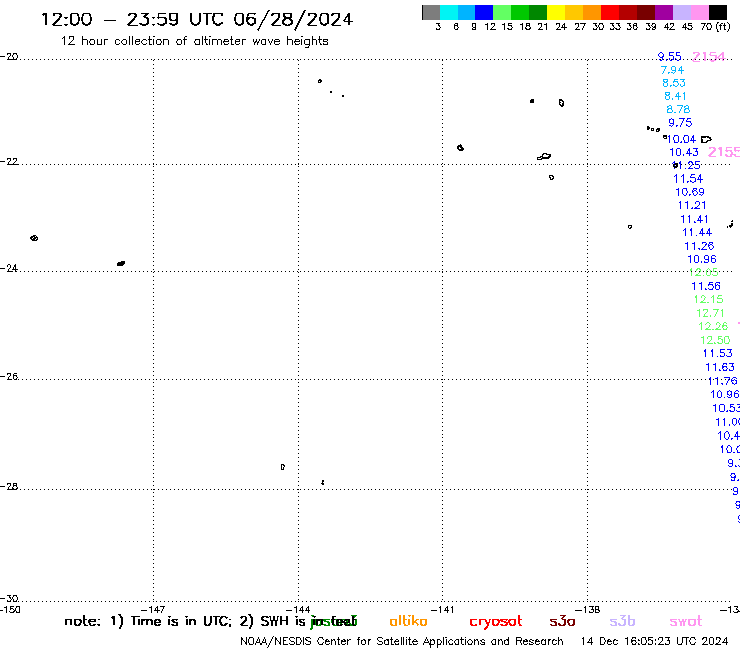740x650 pixels.
Task: Pick the pink swatch in the color bar
Action: click(700, 12)
